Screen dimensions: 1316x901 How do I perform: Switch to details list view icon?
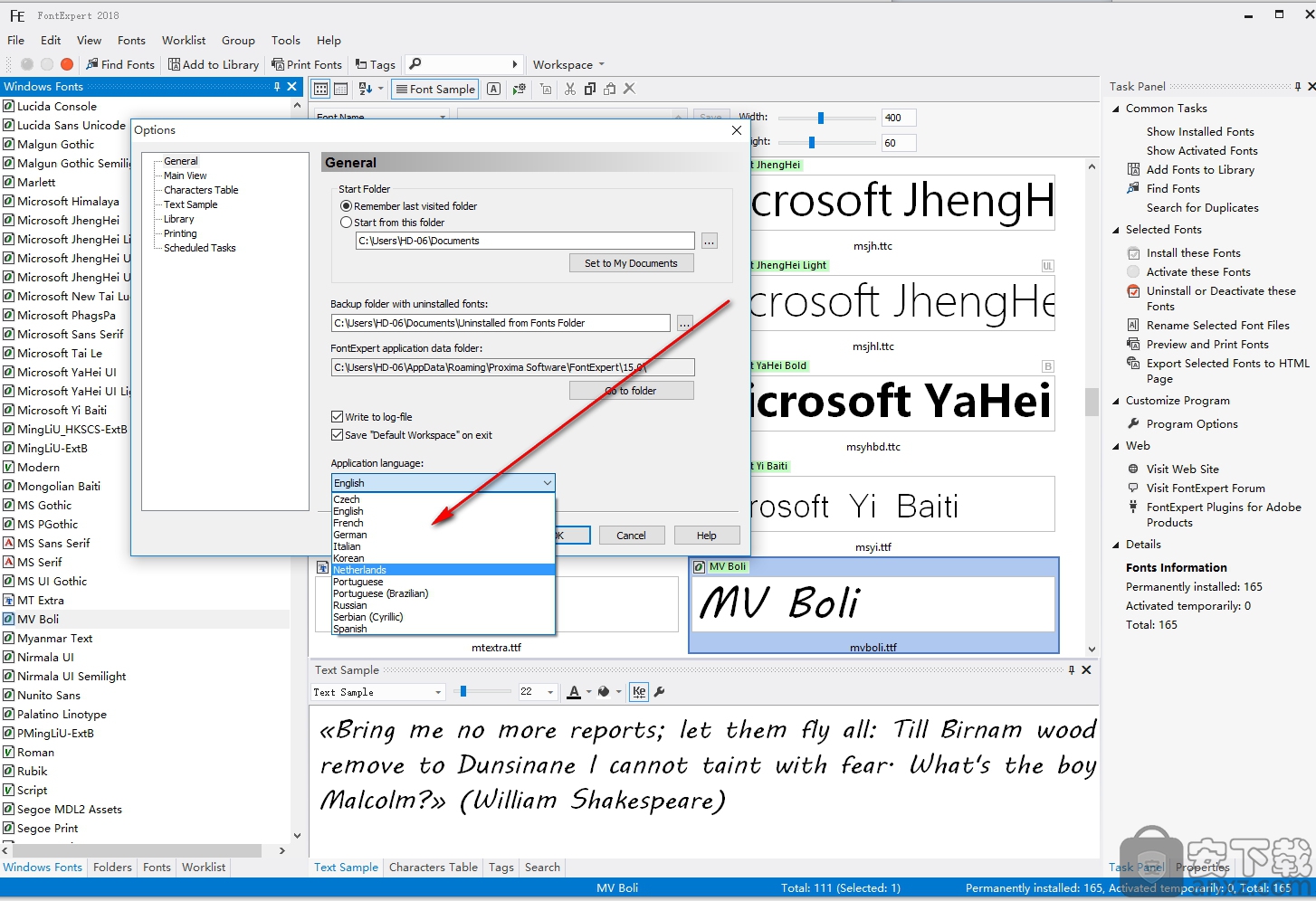(x=341, y=89)
